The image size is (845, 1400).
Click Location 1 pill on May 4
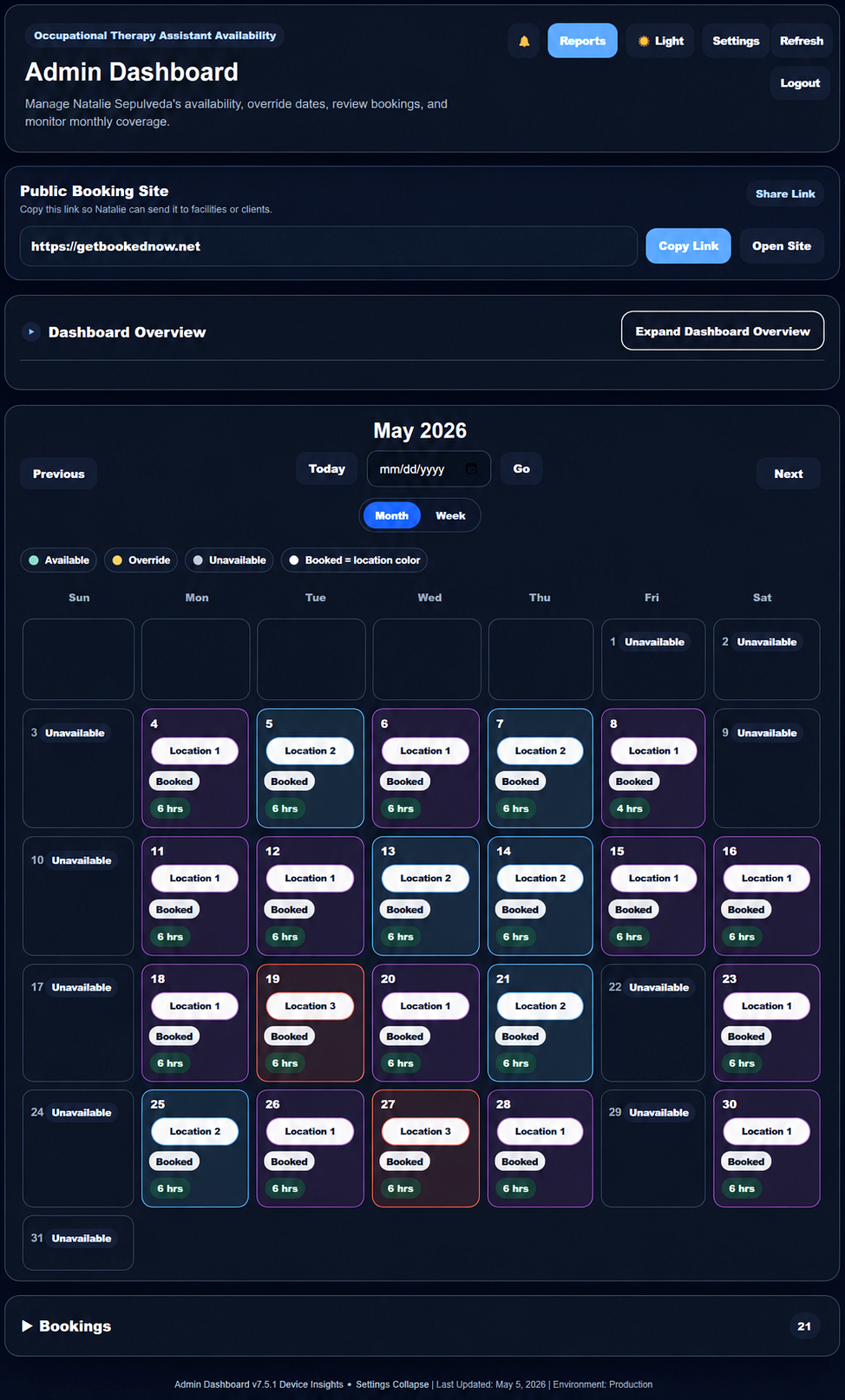[195, 751]
